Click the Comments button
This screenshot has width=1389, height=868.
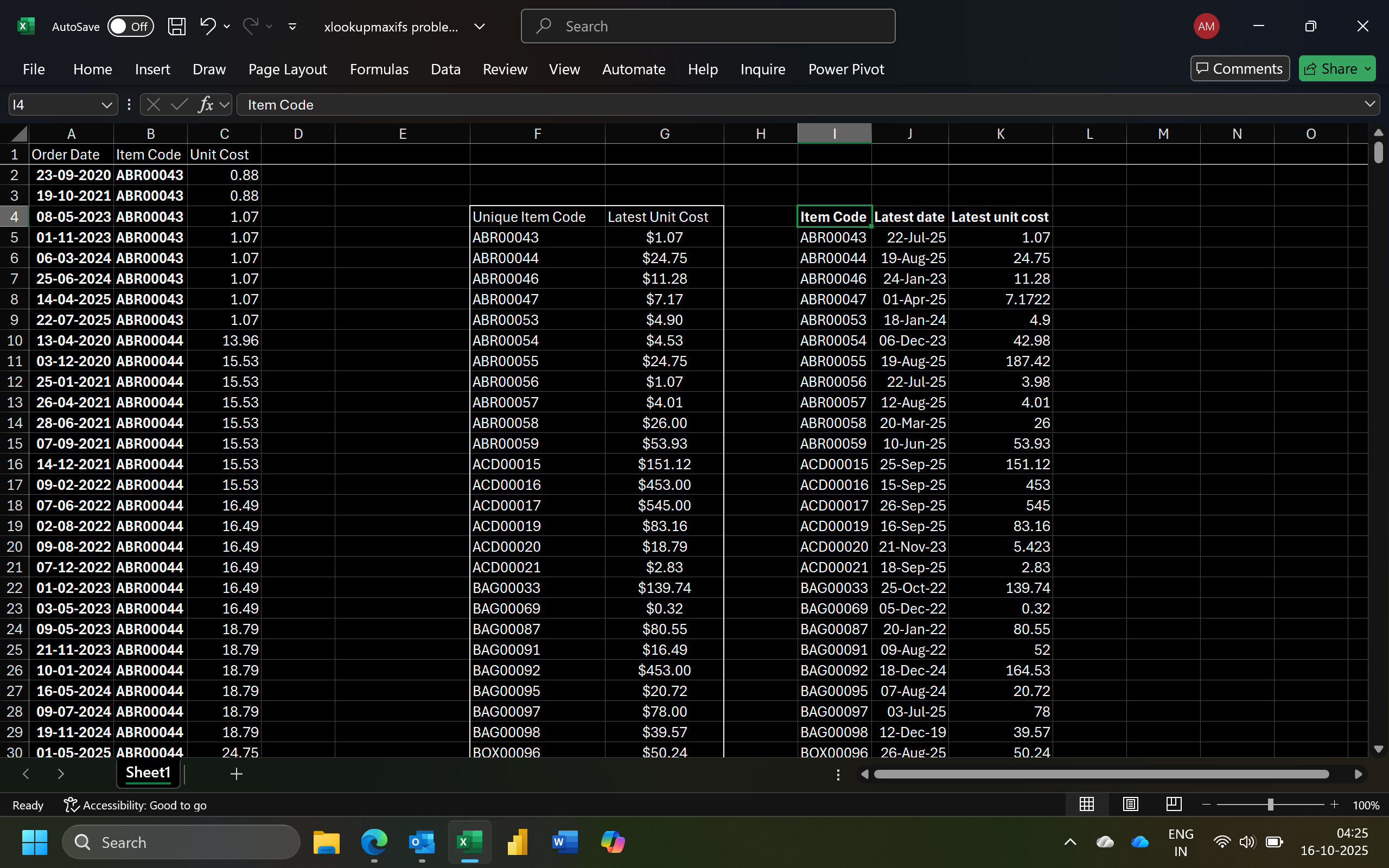1240,69
